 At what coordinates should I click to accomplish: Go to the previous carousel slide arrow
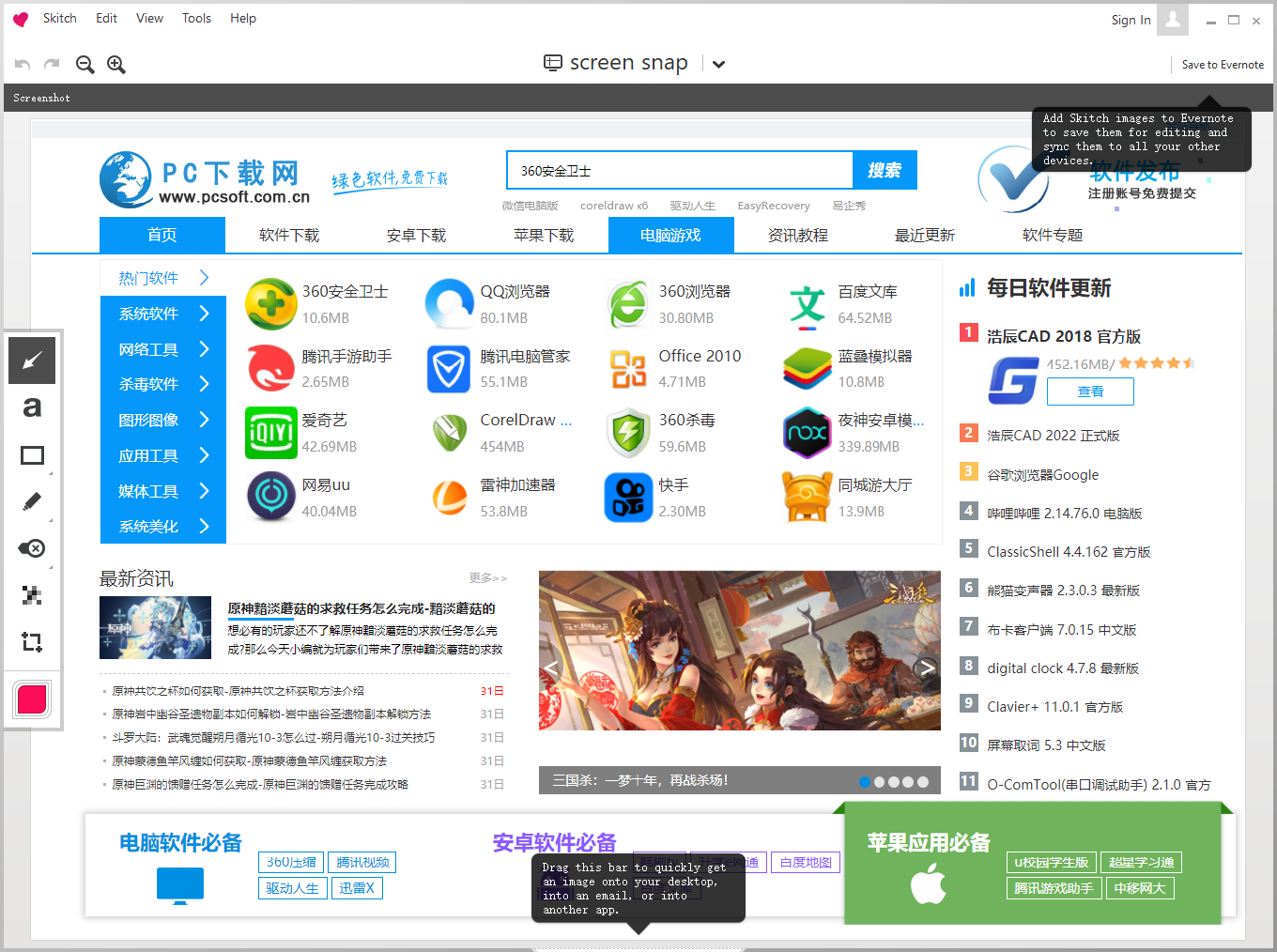tap(552, 668)
